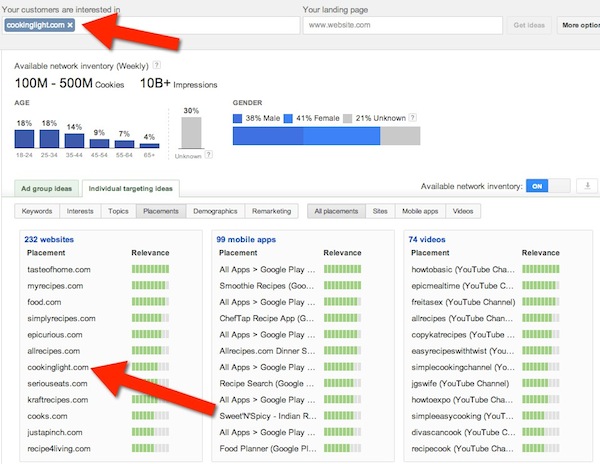Select seriouseats.com placement
Viewport: 600px width, 464px height.
coord(57,383)
